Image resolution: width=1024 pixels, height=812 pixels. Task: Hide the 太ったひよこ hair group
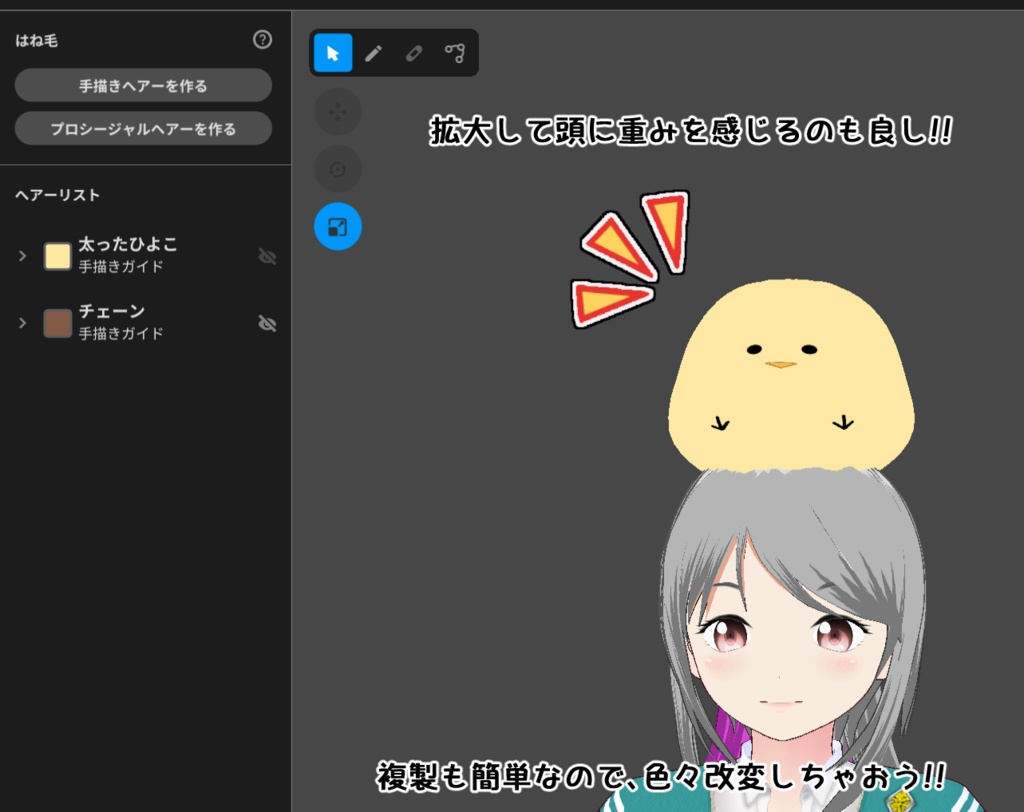(267, 256)
